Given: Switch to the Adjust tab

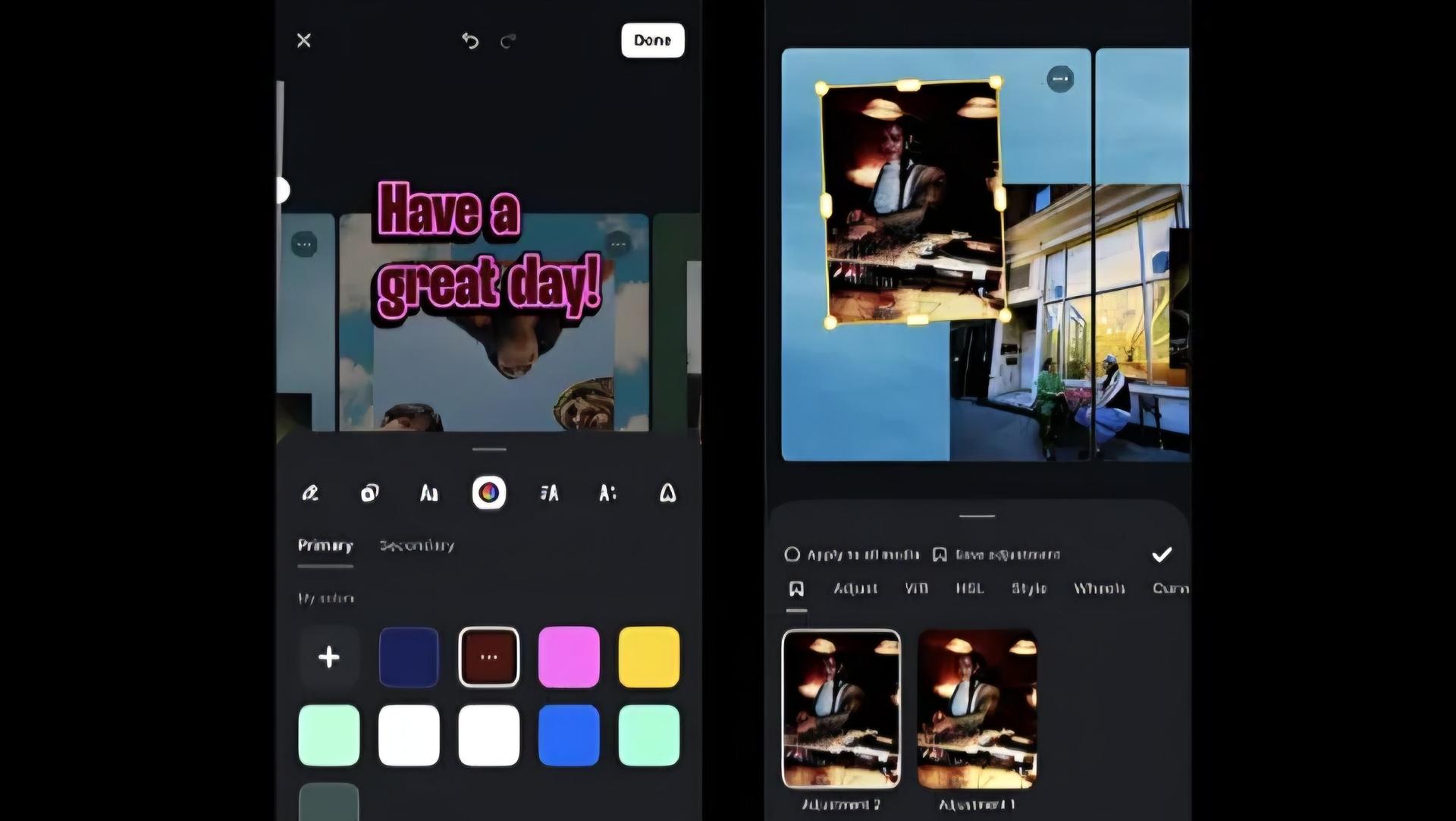Looking at the screenshot, I should pos(855,589).
